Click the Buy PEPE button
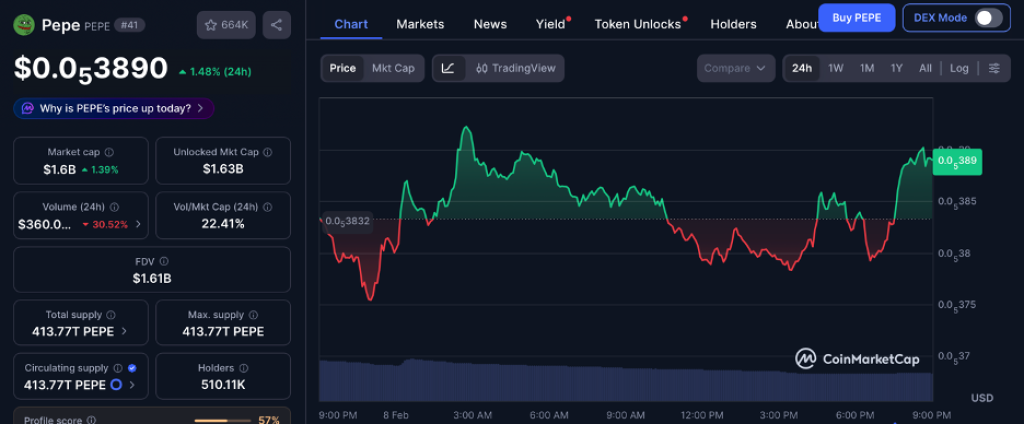This screenshot has width=1024, height=424. (856, 18)
